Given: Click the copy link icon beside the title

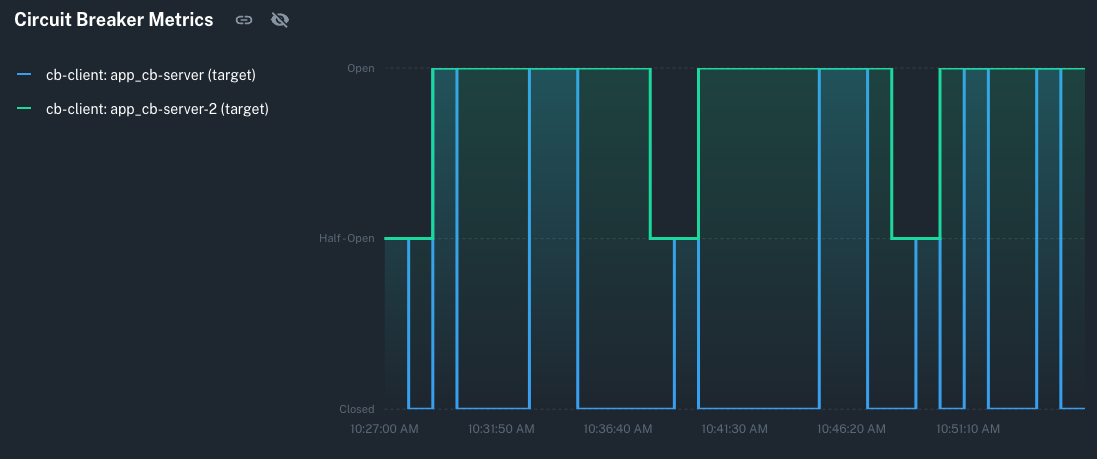Looking at the screenshot, I should tap(243, 20).
